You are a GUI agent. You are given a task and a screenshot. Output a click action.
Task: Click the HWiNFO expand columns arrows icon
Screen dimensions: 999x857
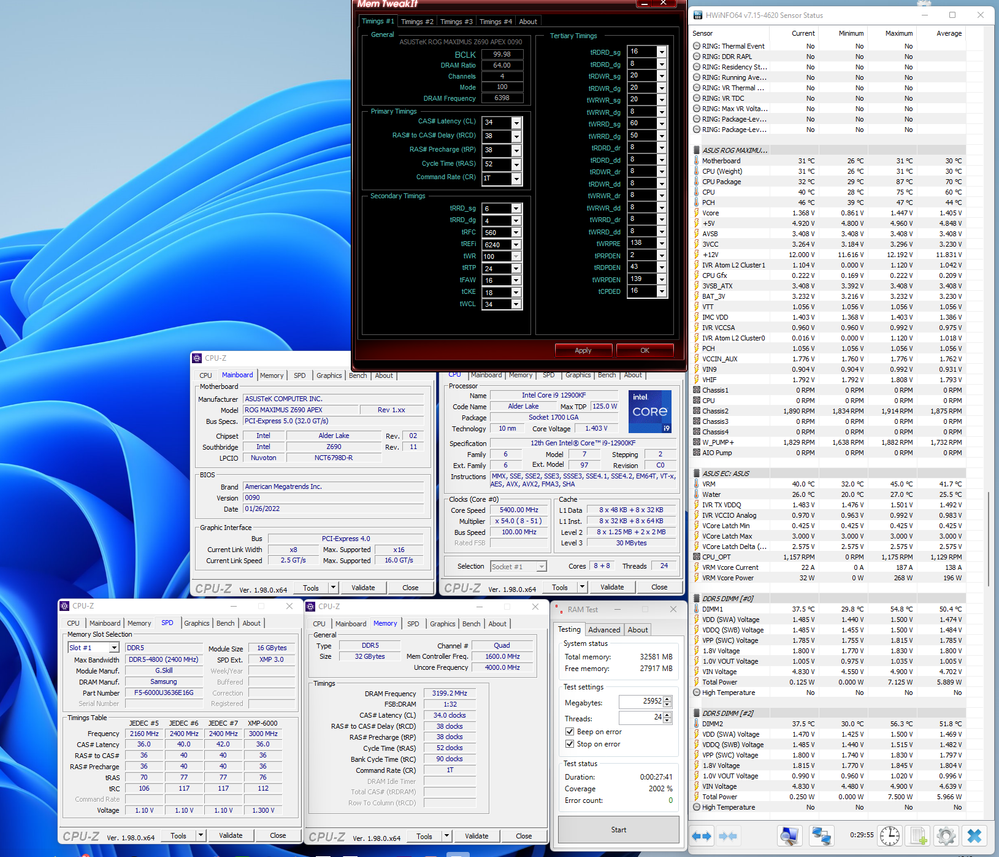pyautogui.click(x=701, y=835)
